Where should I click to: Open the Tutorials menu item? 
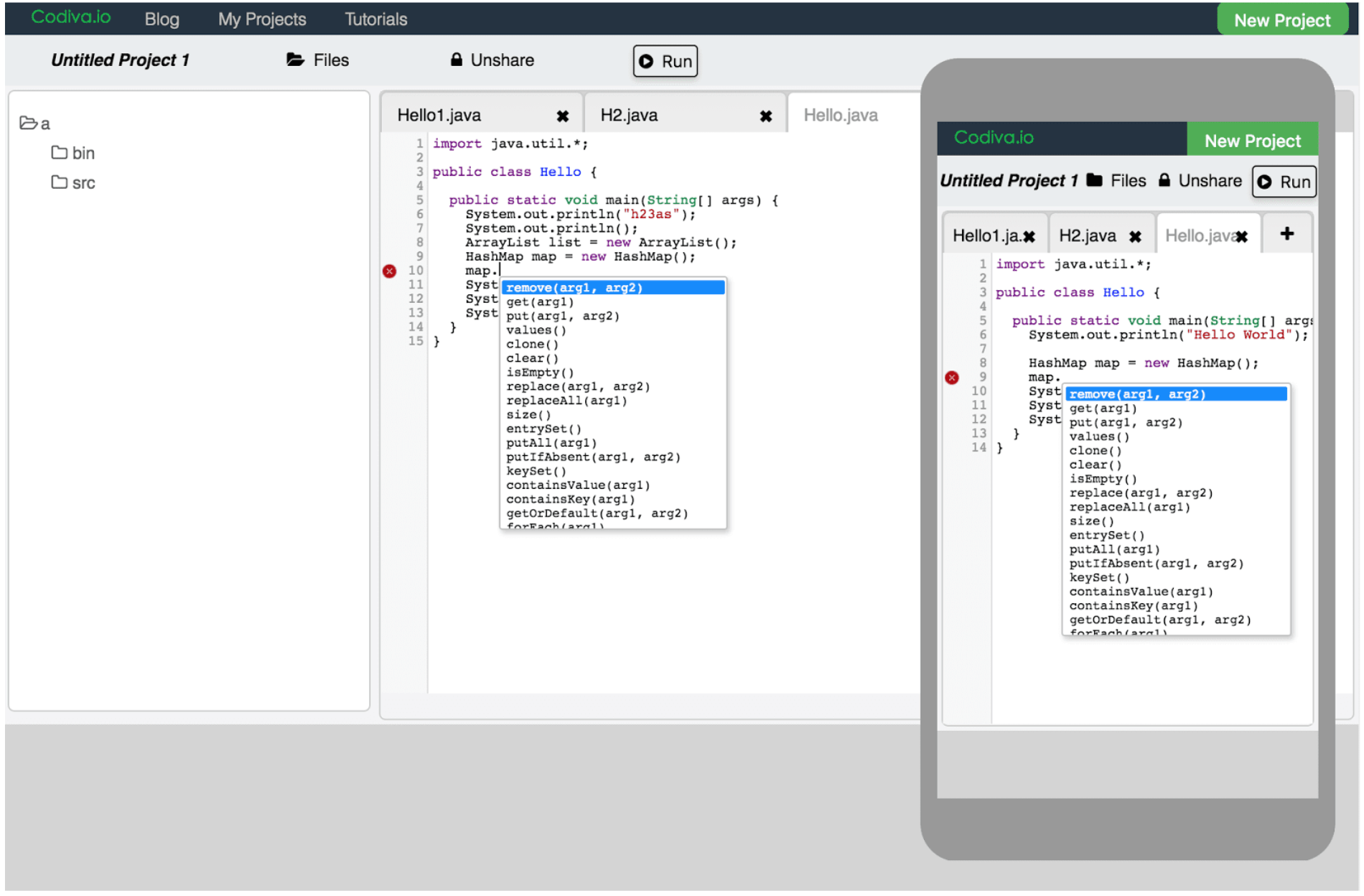pos(375,19)
